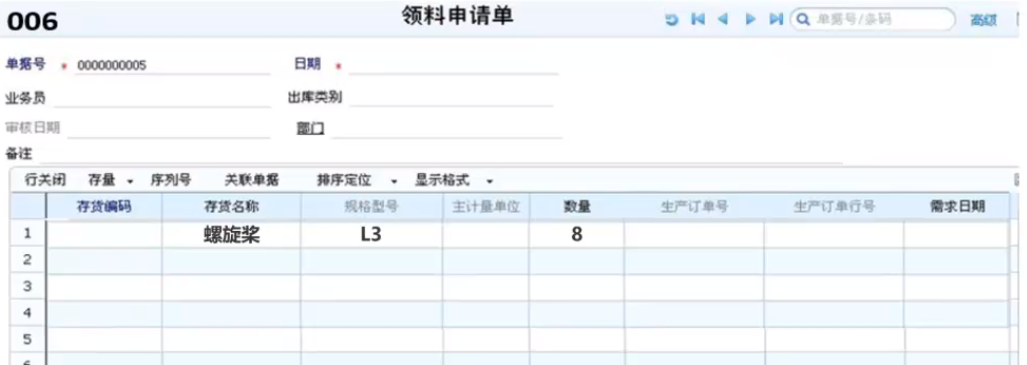Click the 规格型号 column header
This screenshot has height=365, width=1027.
click(x=371, y=207)
